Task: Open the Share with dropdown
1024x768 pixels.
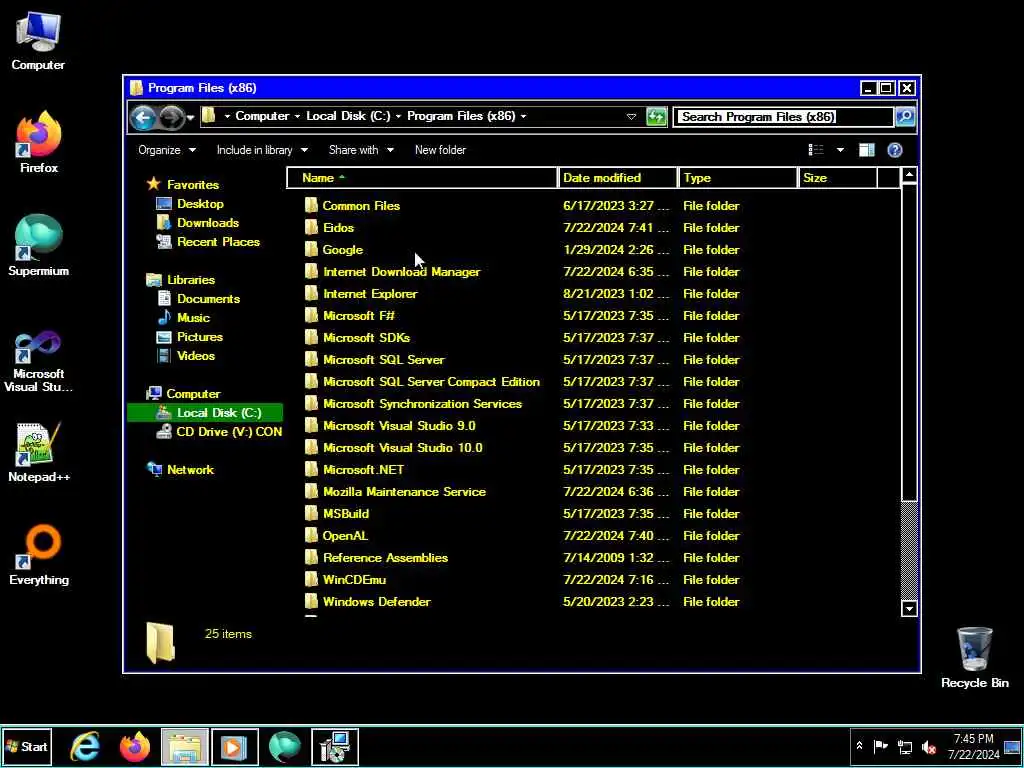Action: (361, 150)
